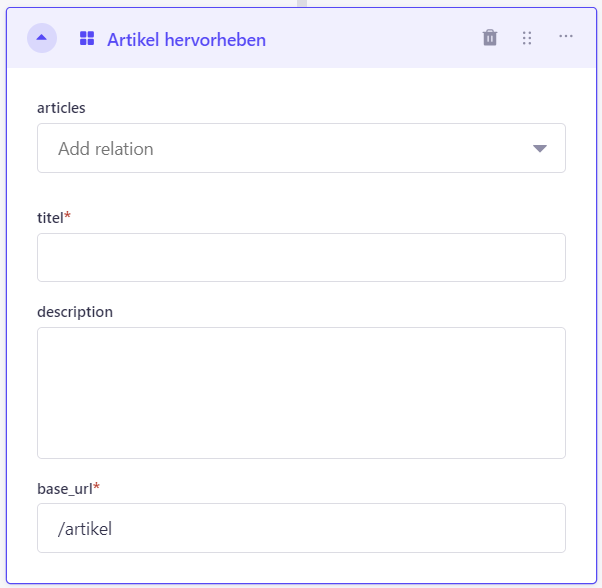Click the description field label
The height and width of the screenshot is (588, 602).
click(x=75, y=312)
